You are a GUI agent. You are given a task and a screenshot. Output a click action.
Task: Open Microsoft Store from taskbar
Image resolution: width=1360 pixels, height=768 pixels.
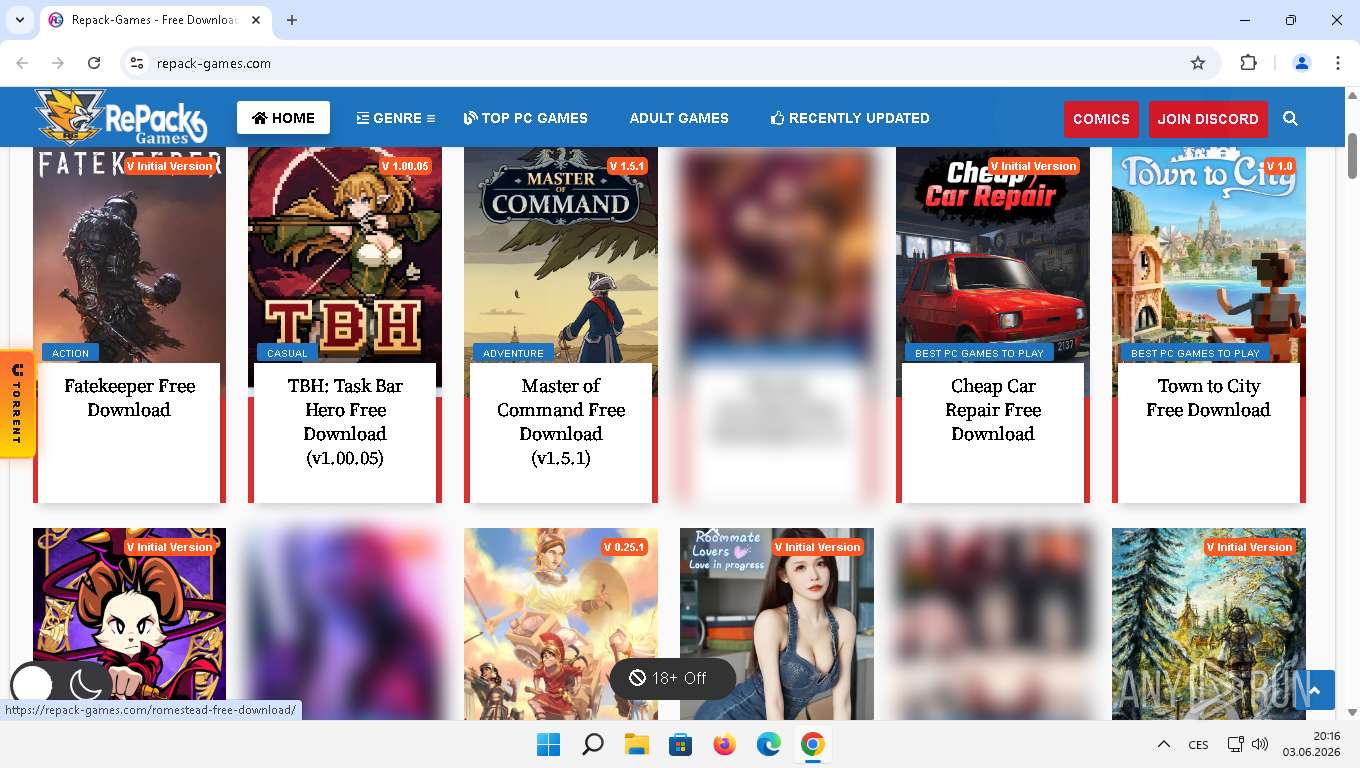pos(680,744)
